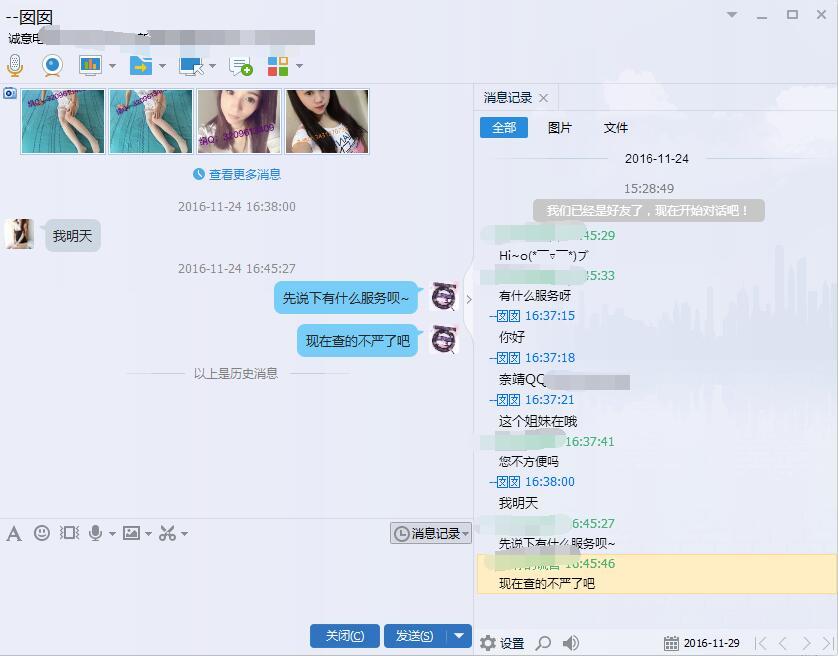Click the speaker sound icon

click(571, 643)
